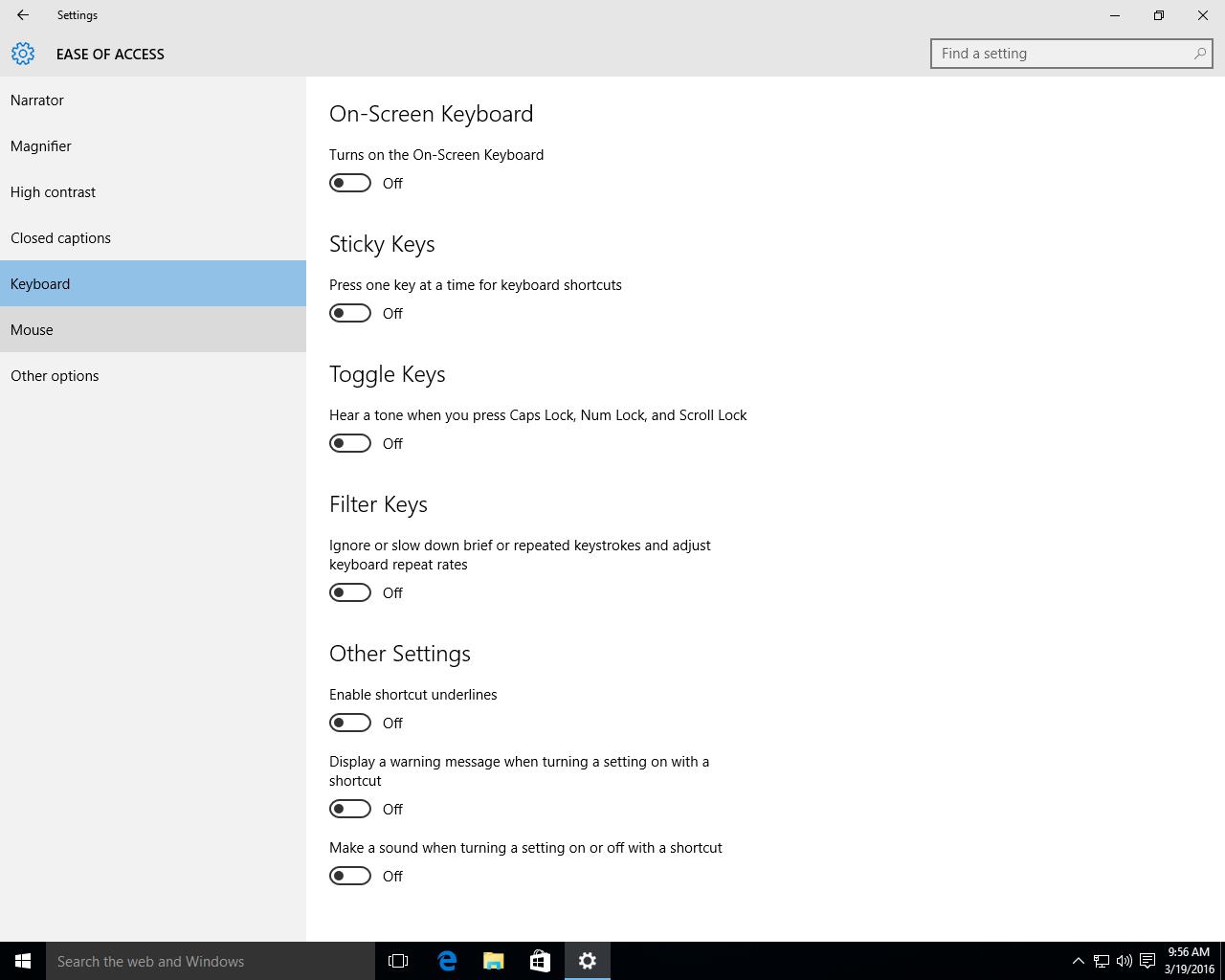
Task: Minimize the Settings window
Action: (x=1115, y=15)
